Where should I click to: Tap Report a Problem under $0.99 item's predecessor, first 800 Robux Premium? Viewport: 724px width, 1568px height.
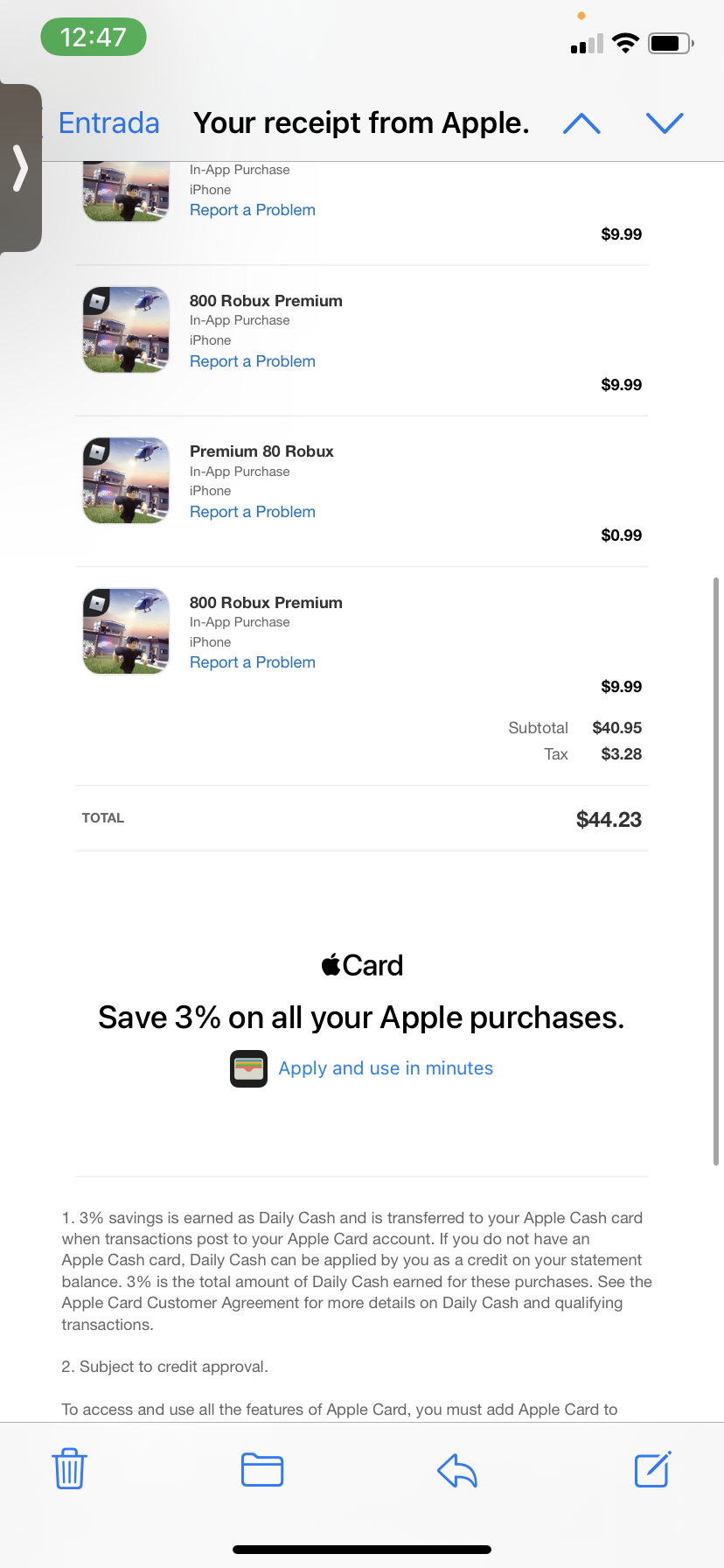click(x=253, y=361)
